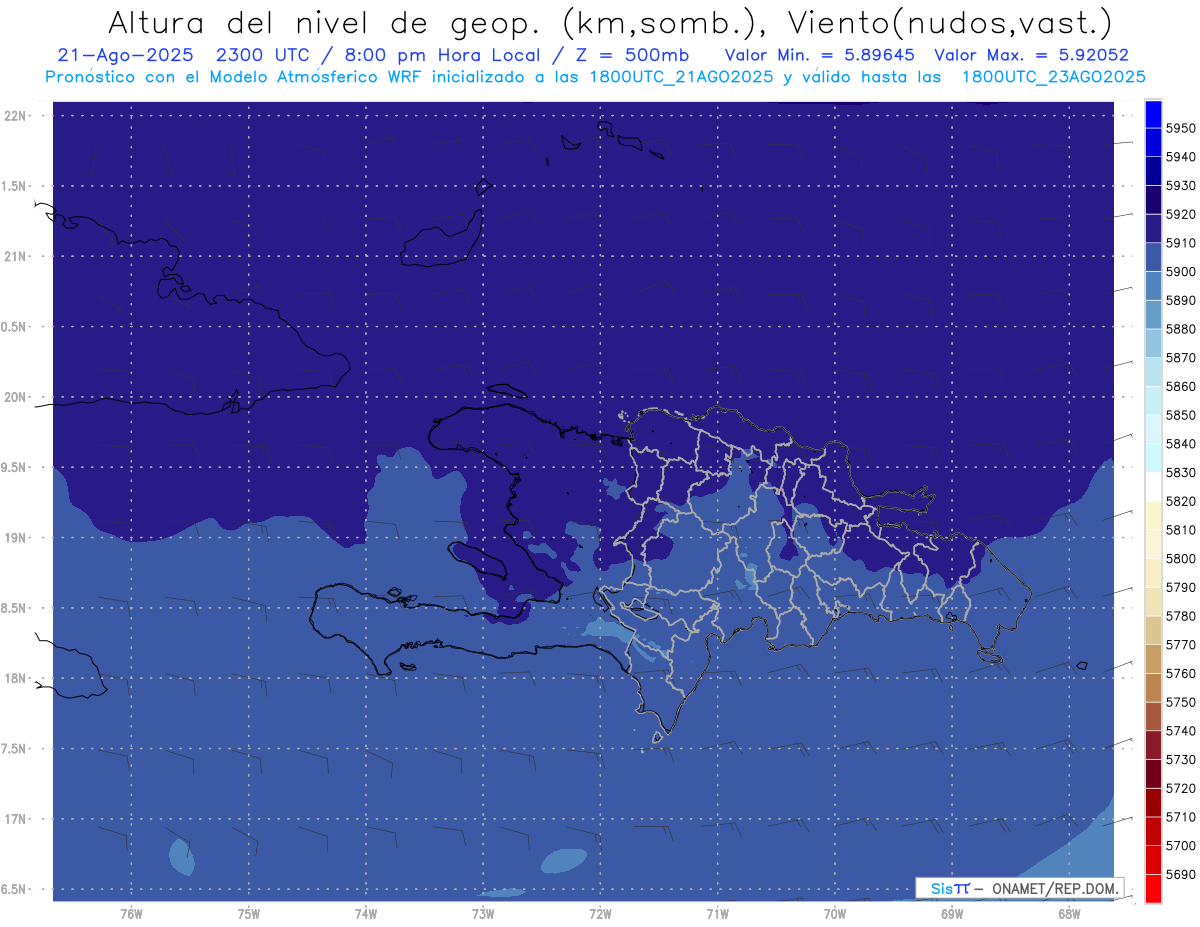Click the '1800UTC_23AGO2025' valid-until time
Viewport: 1200px width, 927px height.
click(1053, 77)
